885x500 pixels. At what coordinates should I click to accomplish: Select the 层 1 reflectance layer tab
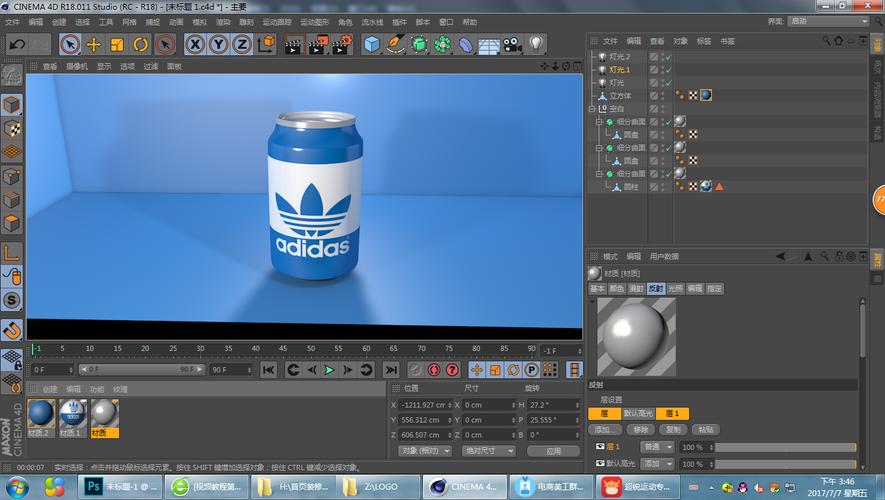point(672,414)
